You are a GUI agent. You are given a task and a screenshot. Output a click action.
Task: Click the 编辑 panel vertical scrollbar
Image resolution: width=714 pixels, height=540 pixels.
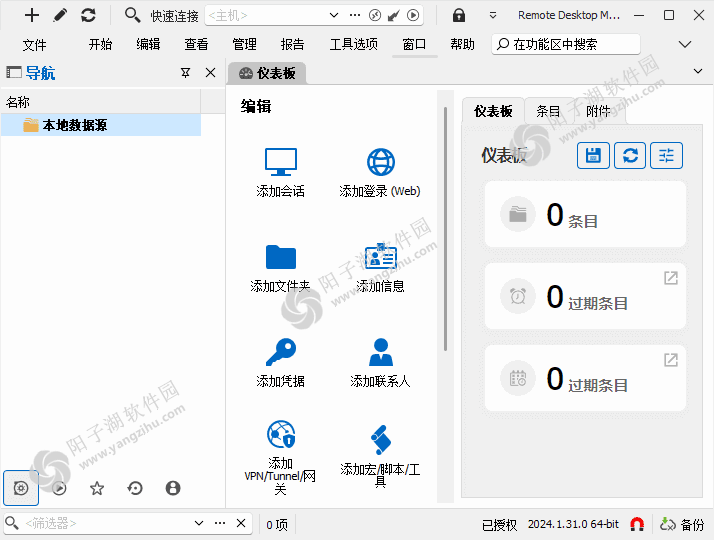coord(445,229)
